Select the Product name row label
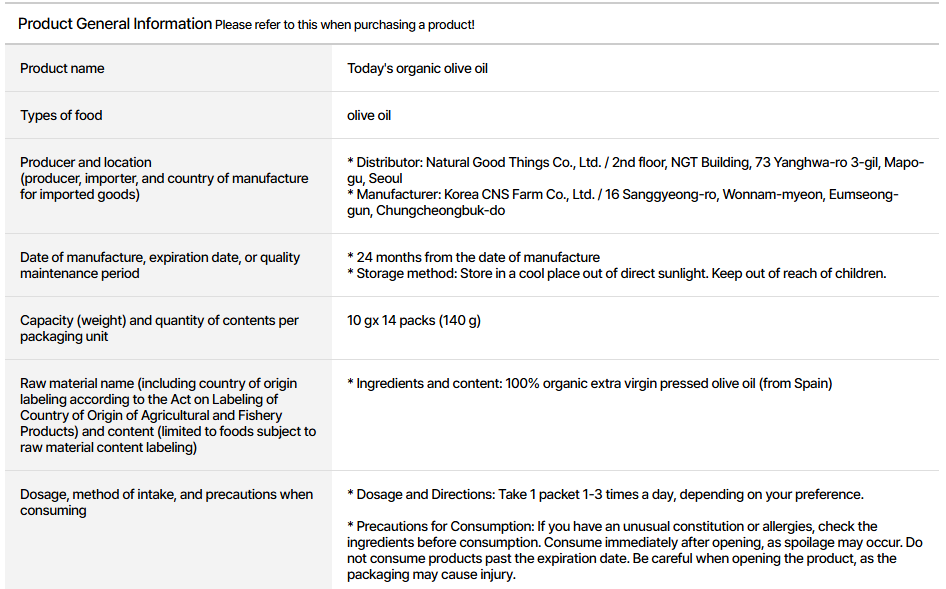946x589 pixels. tap(62, 69)
